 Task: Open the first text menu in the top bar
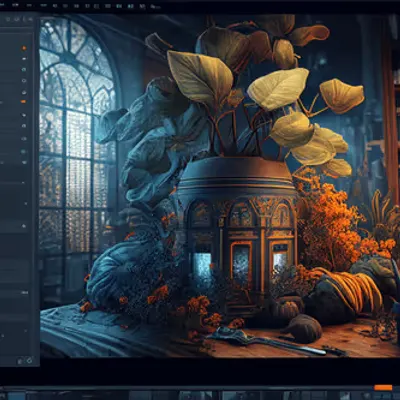click(x=2, y=5)
